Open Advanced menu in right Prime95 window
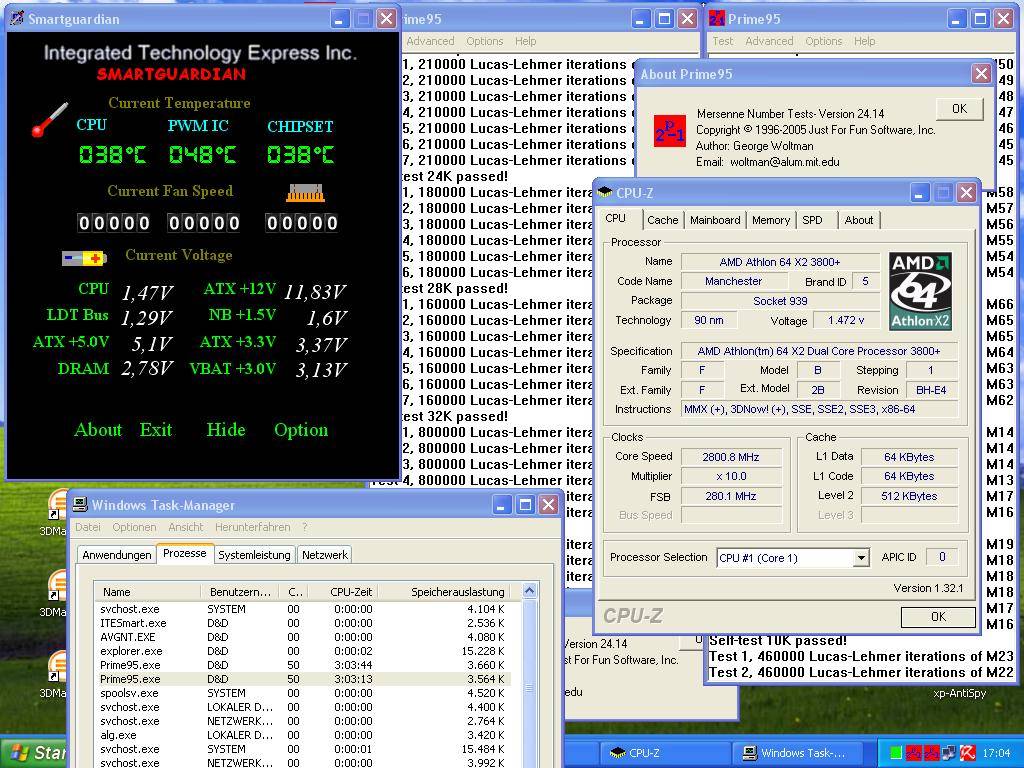The image size is (1024, 768). click(x=769, y=40)
